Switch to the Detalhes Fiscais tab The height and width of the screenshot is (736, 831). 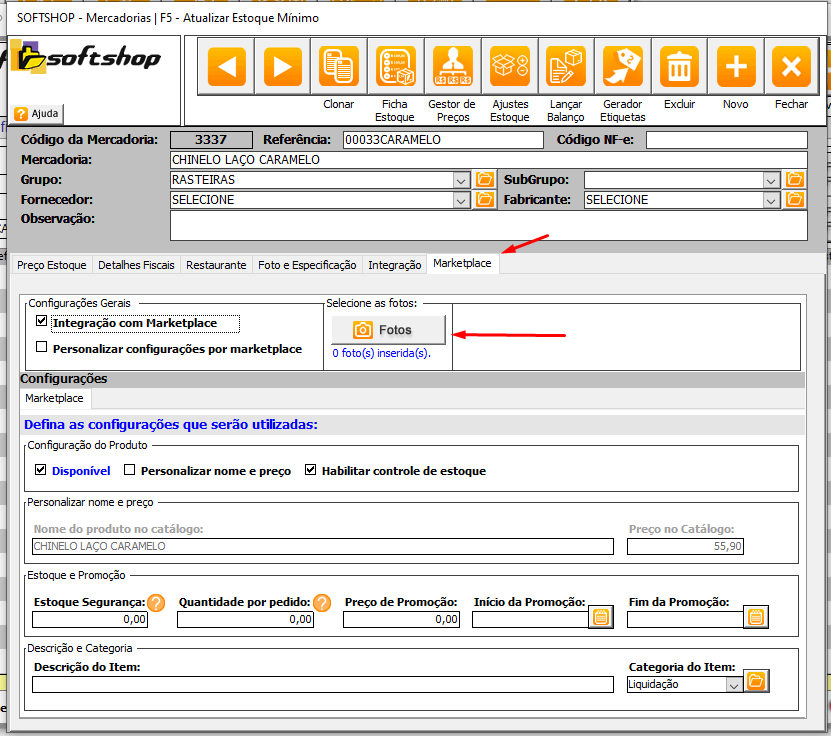(x=138, y=265)
